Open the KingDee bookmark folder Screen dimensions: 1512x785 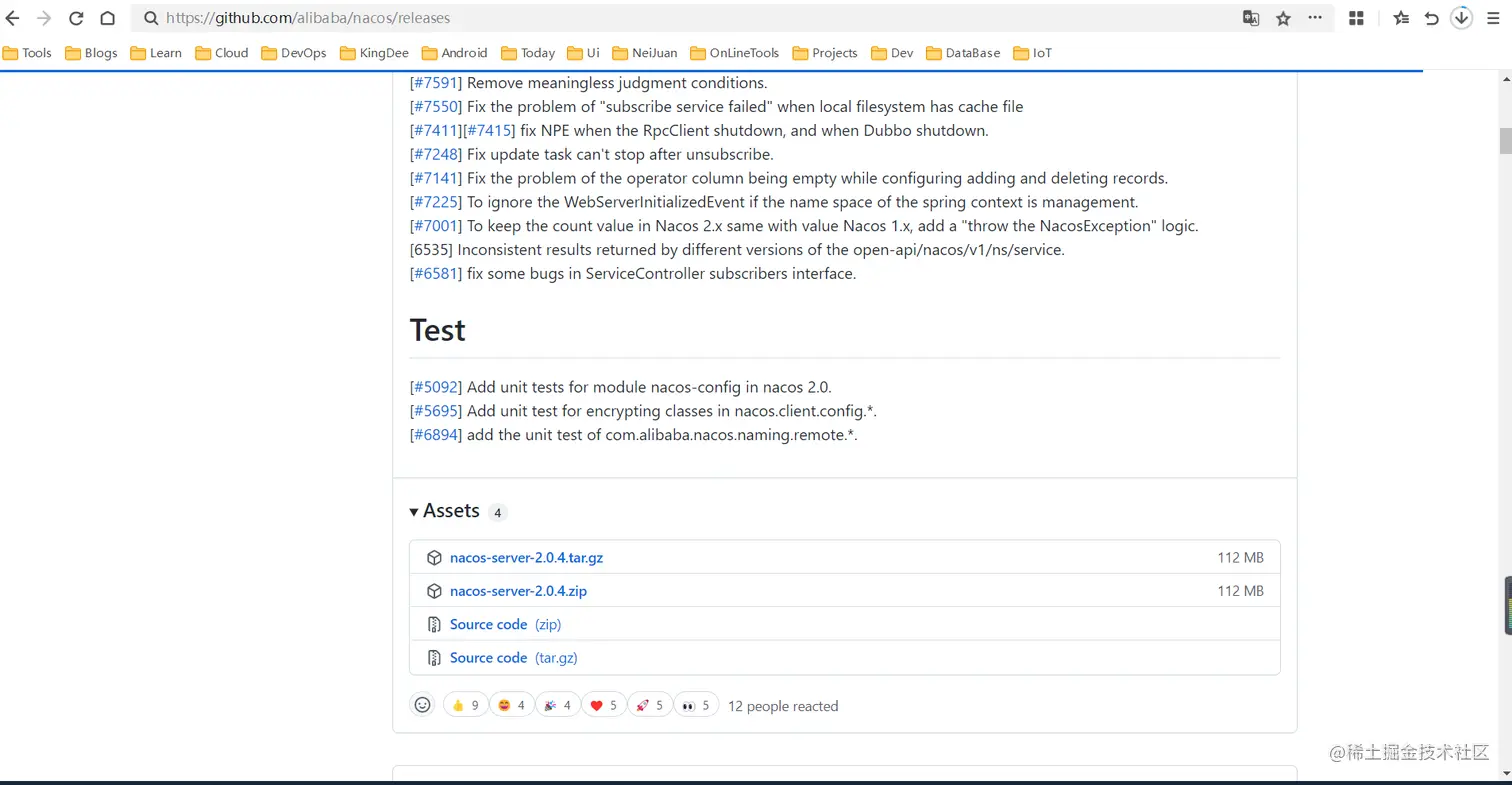375,53
